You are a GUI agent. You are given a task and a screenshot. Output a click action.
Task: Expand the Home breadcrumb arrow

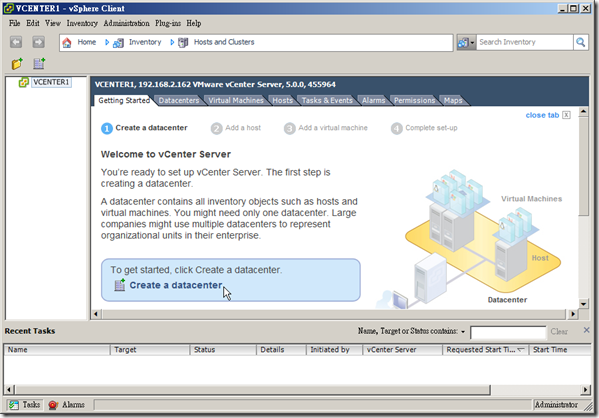107,42
